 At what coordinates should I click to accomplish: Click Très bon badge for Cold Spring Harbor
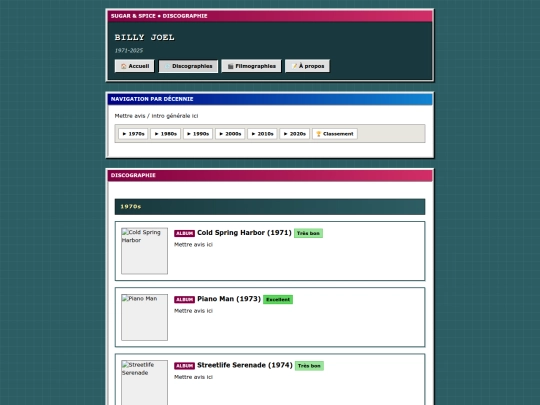click(x=308, y=233)
